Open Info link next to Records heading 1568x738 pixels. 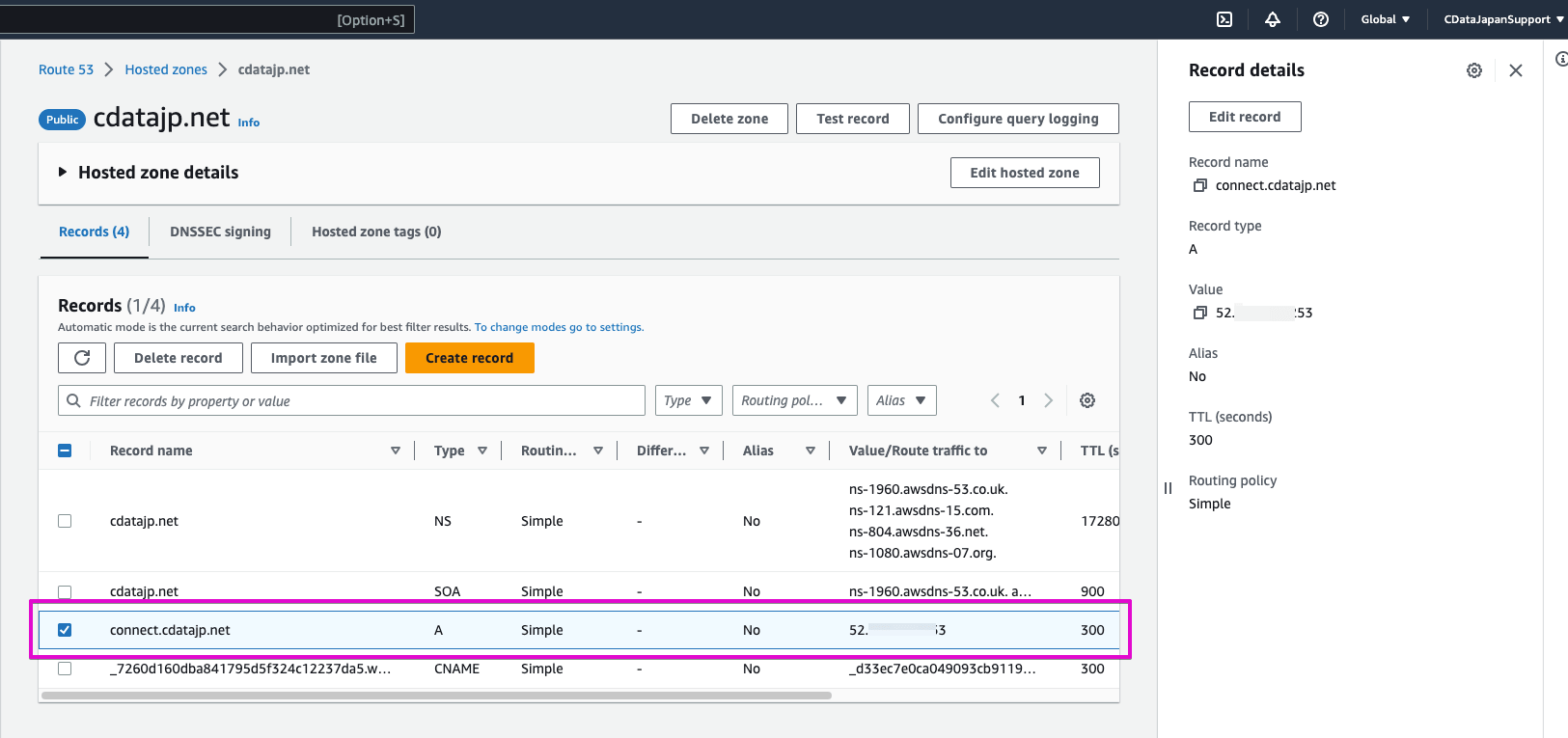184,308
